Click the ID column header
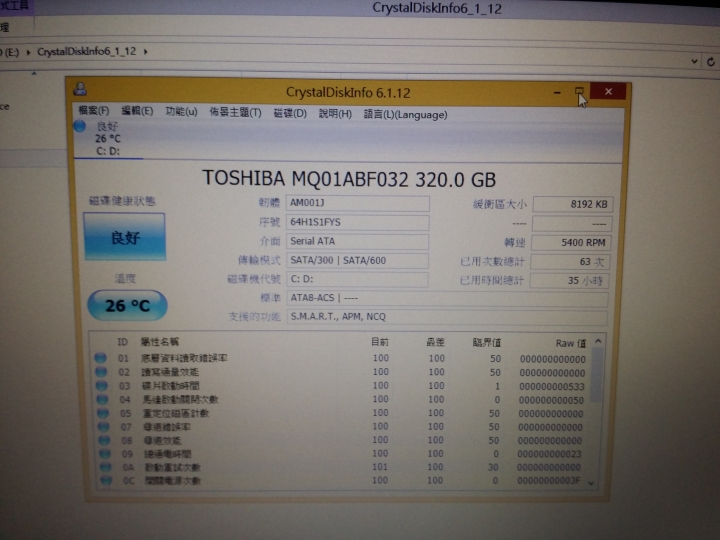The width and height of the screenshot is (720, 540). 123,342
